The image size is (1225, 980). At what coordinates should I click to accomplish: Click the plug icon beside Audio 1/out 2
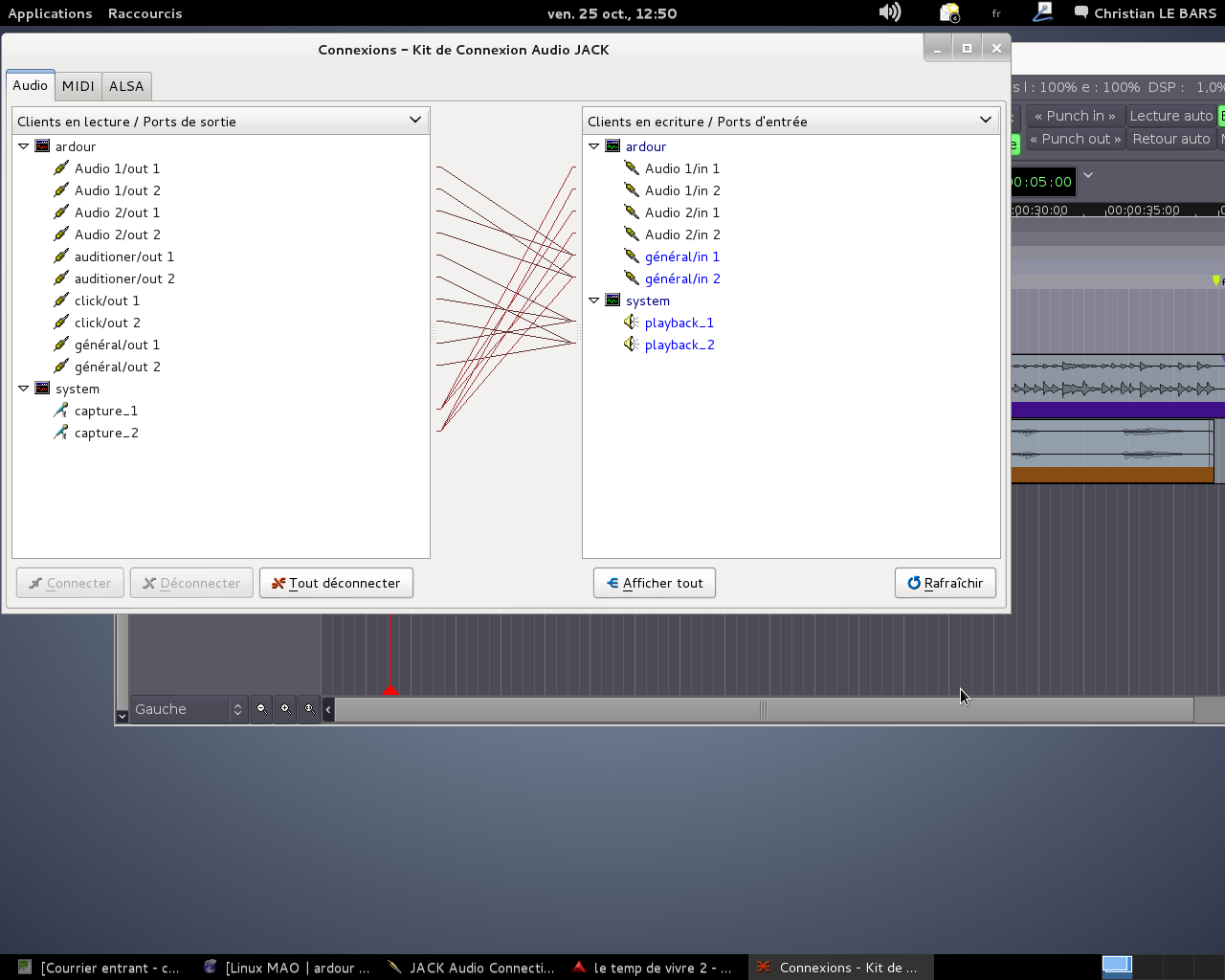(x=61, y=190)
